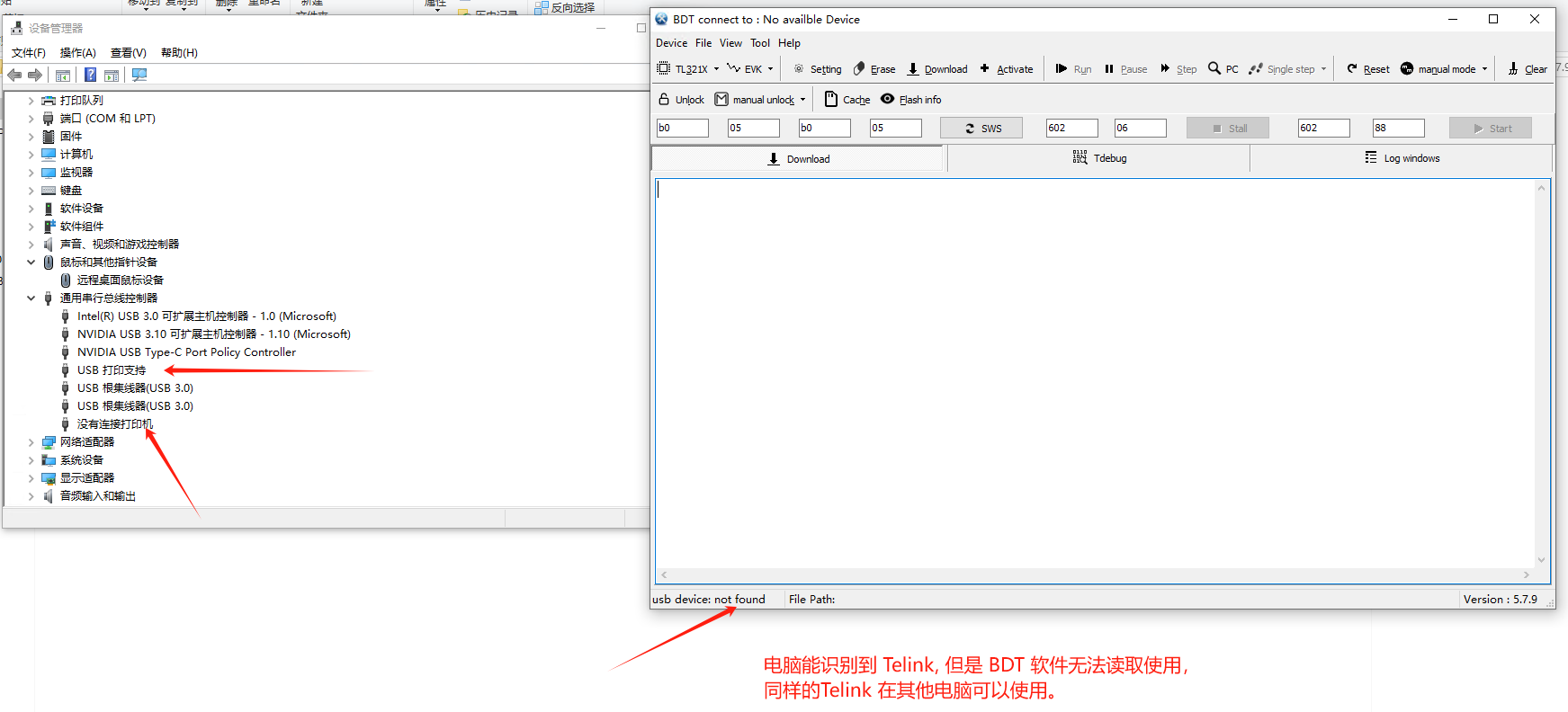This screenshot has height=712, width=1568.
Task: Open BDT's Help menu
Action: tap(789, 43)
